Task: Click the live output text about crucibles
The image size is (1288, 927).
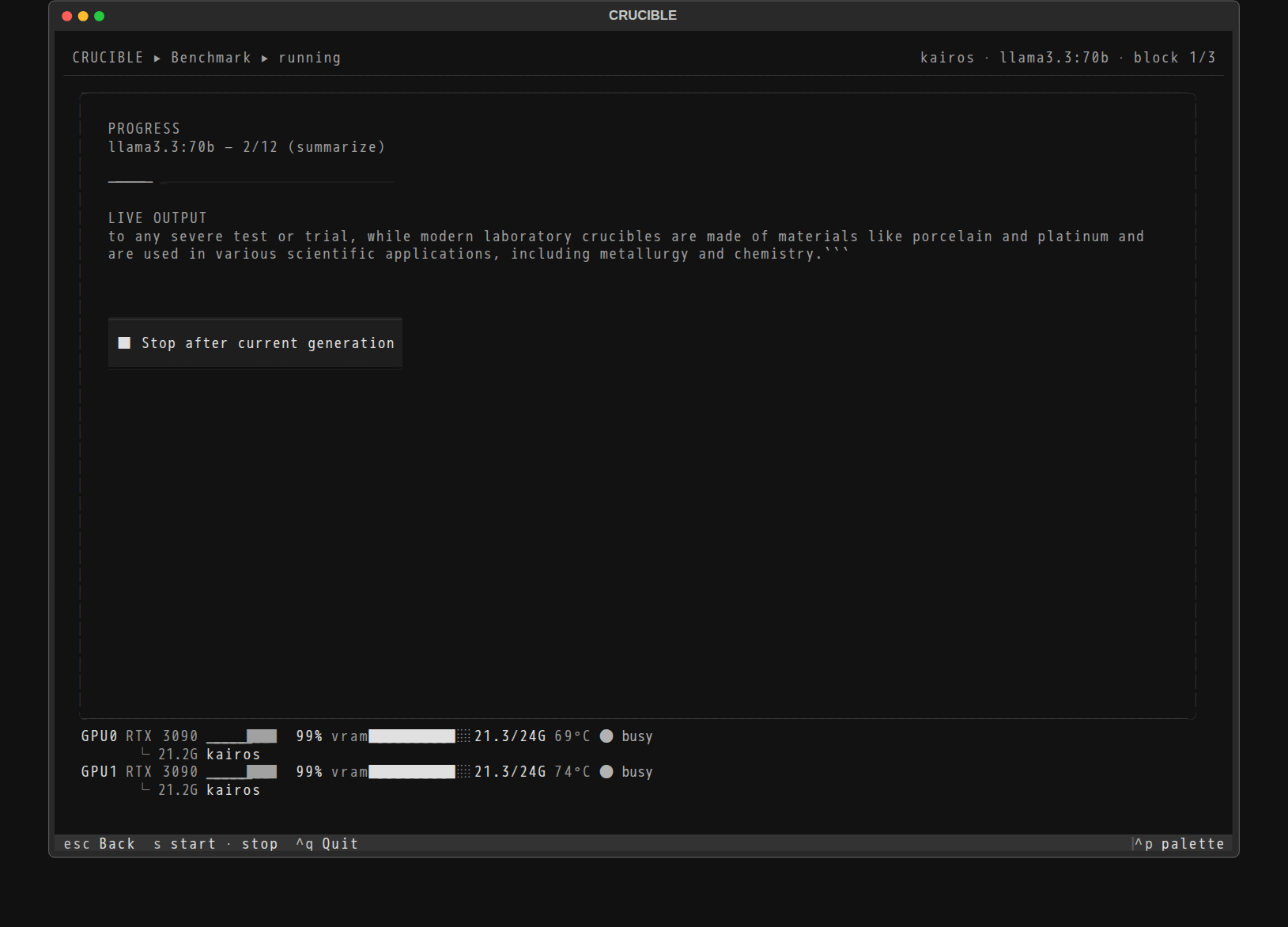Action: pos(626,245)
